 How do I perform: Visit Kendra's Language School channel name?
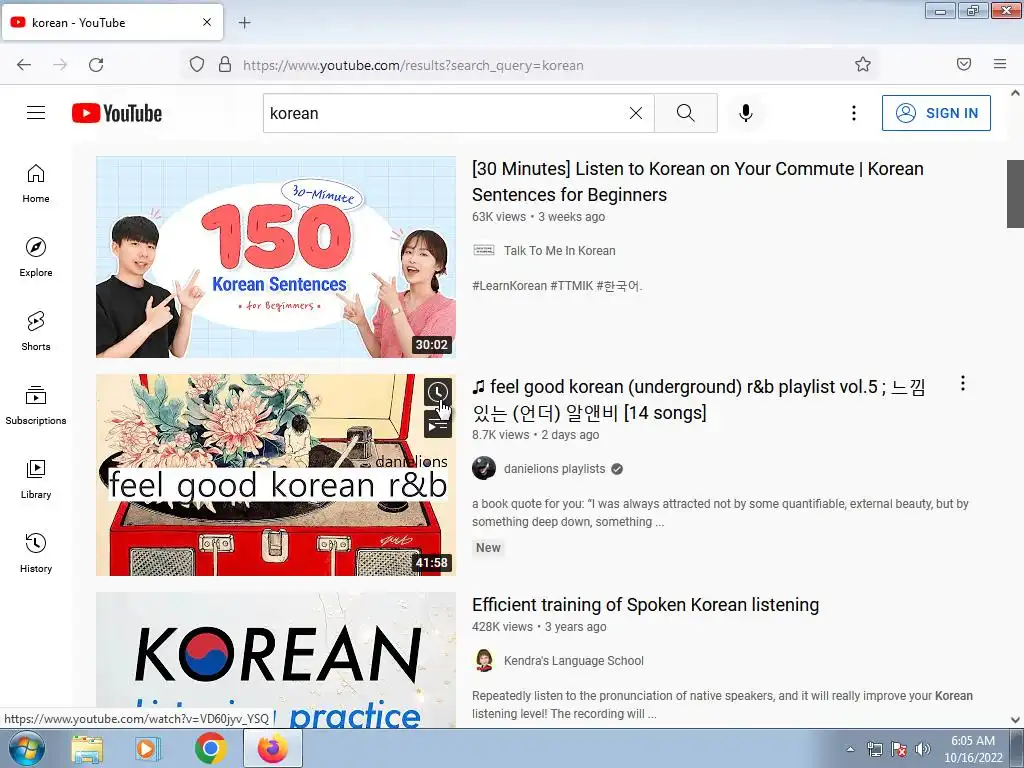coord(573,661)
